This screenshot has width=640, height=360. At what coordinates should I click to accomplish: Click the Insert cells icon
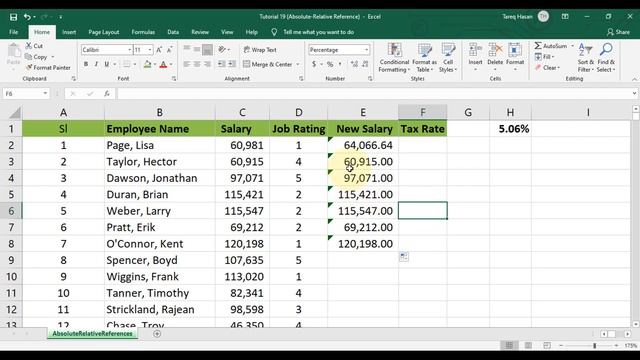(x=475, y=50)
